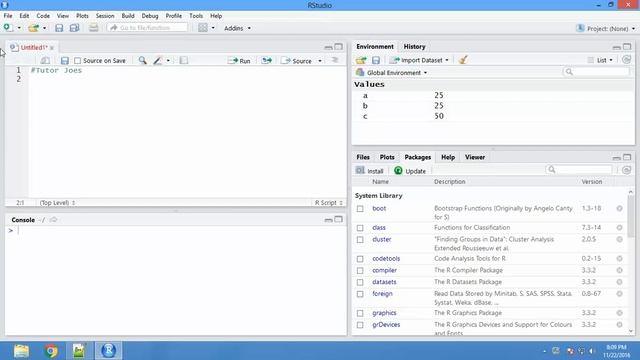The width and height of the screenshot is (640, 360).
Task: Open the Code menu
Action: 43,16
